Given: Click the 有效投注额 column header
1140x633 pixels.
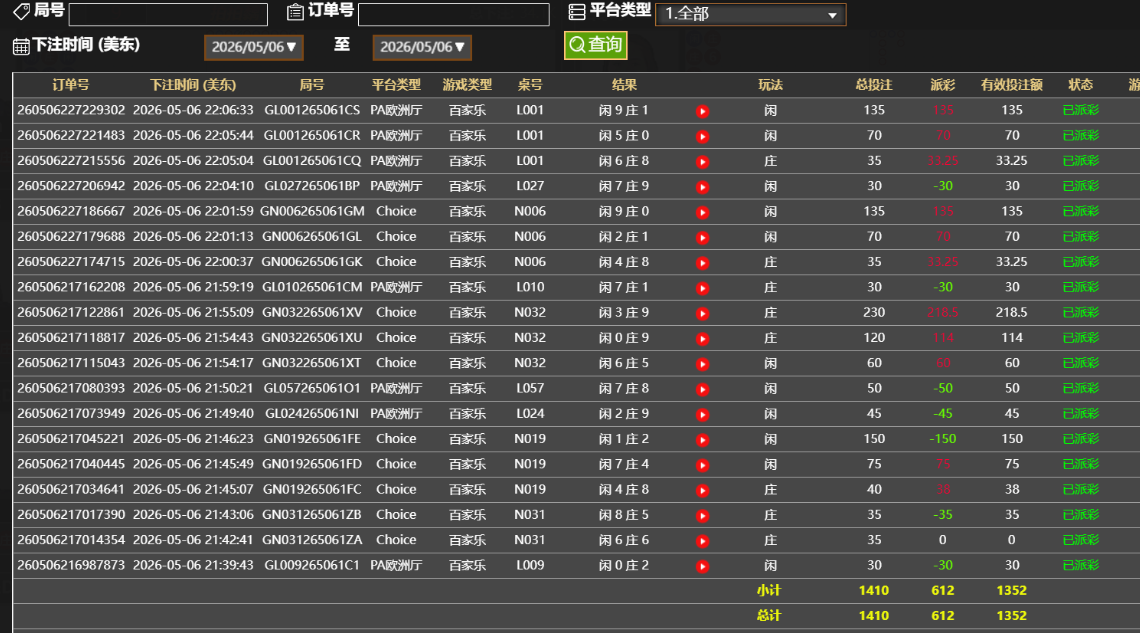Looking at the screenshot, I should pyautogui.click(x=1012, y=85).
